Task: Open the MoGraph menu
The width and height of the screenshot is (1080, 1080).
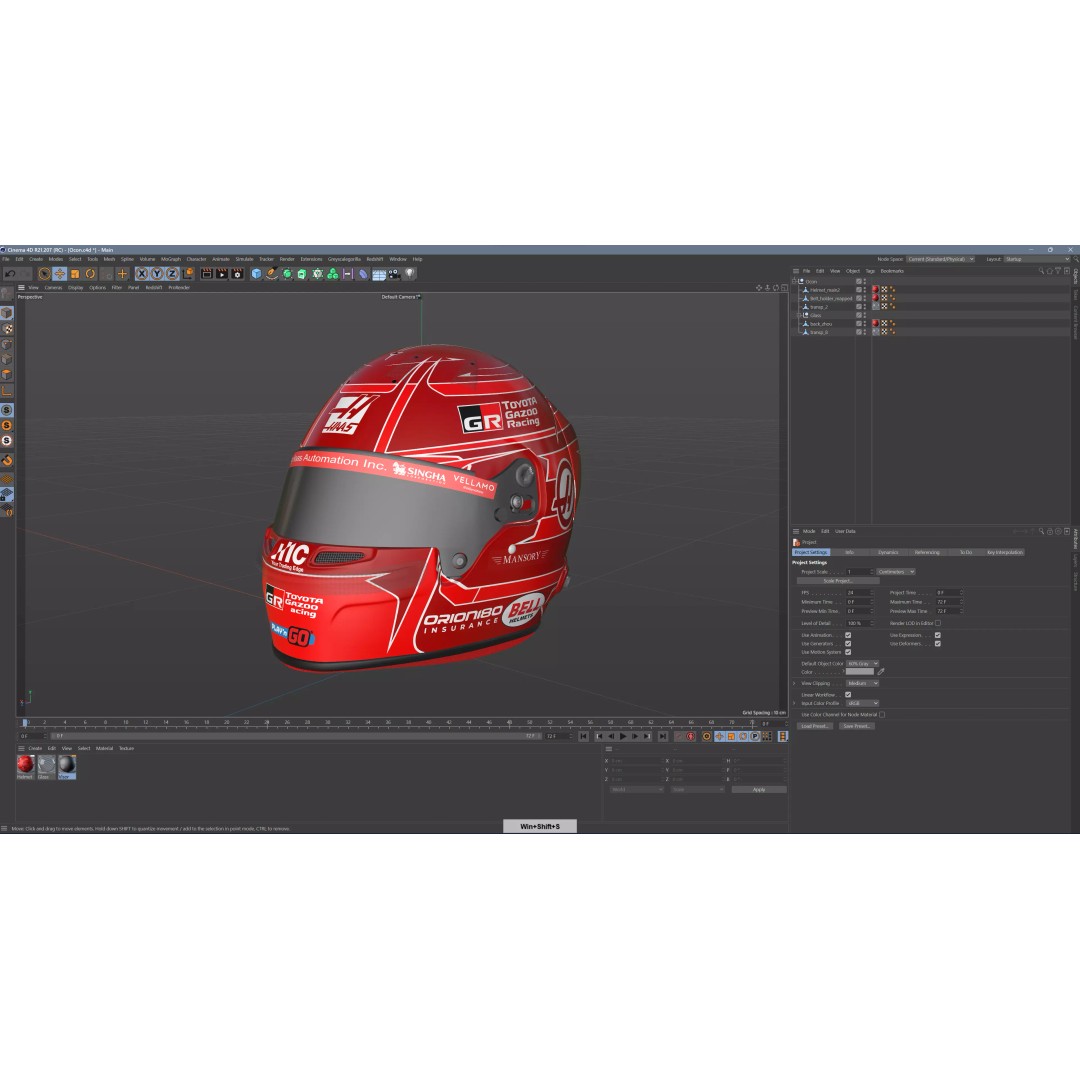Action: click(171, 259)
